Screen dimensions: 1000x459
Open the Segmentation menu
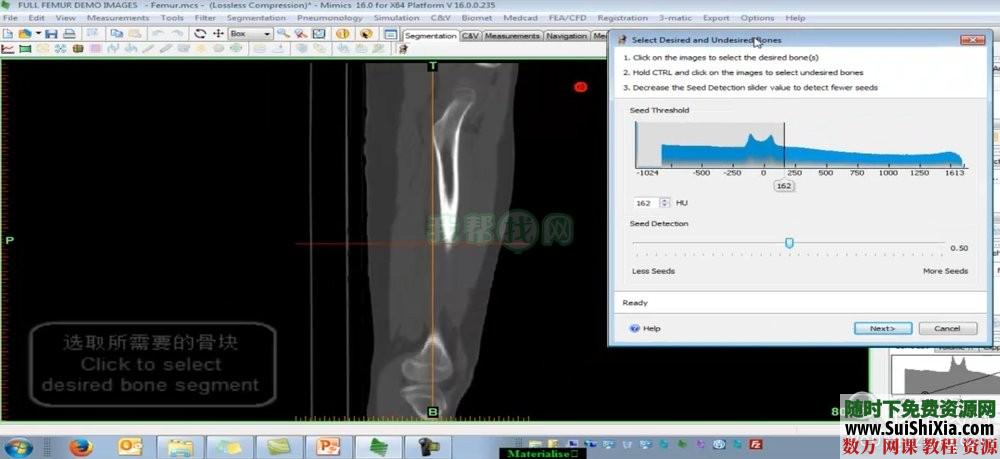[255, 18]
